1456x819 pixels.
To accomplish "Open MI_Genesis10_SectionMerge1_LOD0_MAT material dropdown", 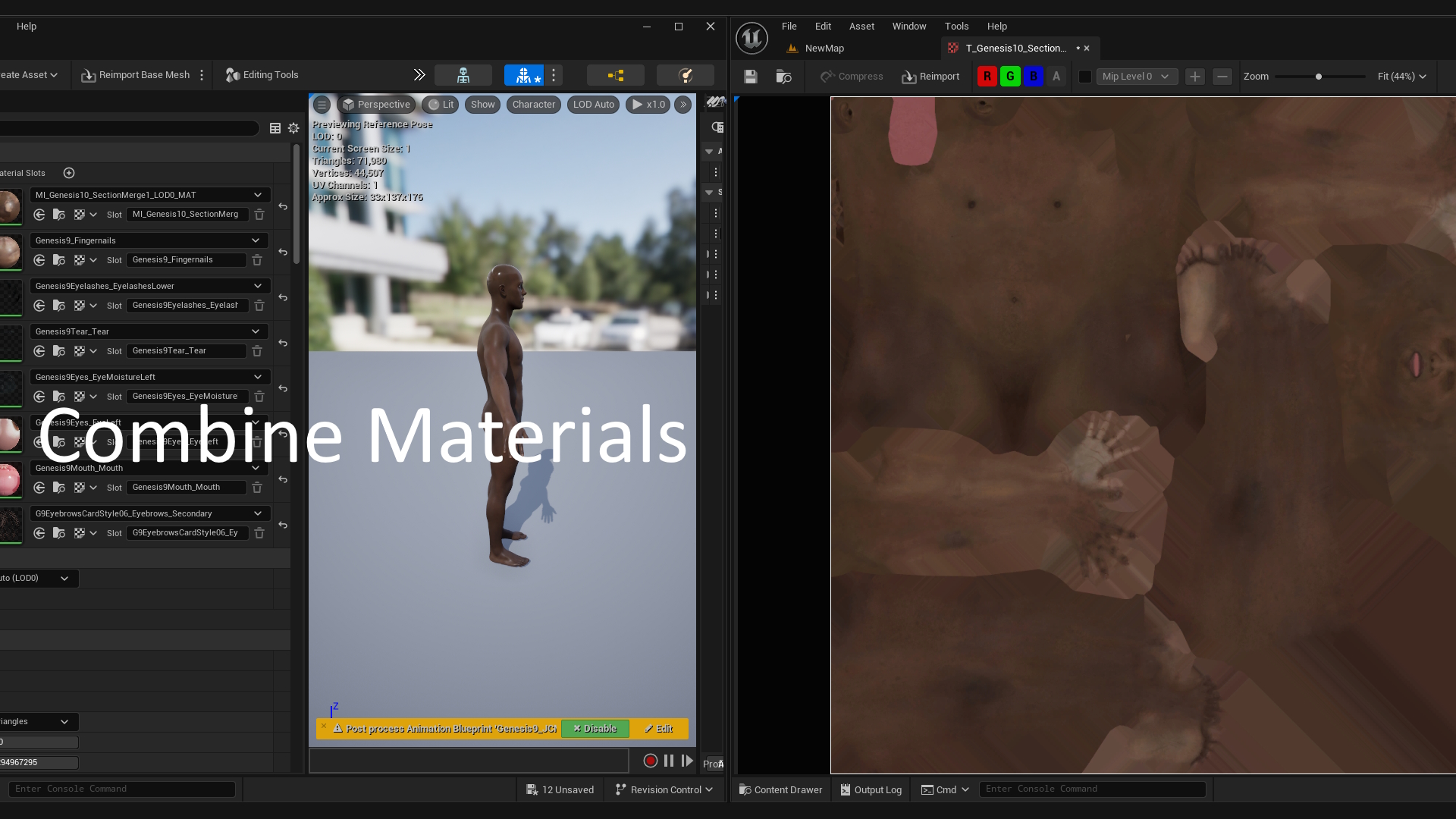I will [x=149, y=195].
